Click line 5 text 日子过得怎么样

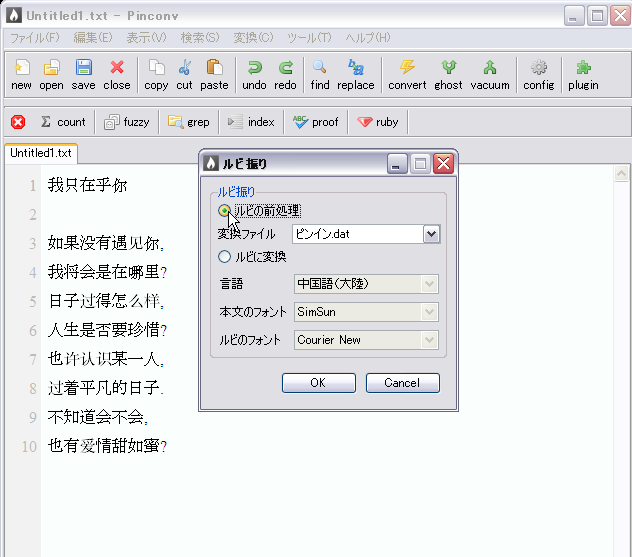coord(106,301)
